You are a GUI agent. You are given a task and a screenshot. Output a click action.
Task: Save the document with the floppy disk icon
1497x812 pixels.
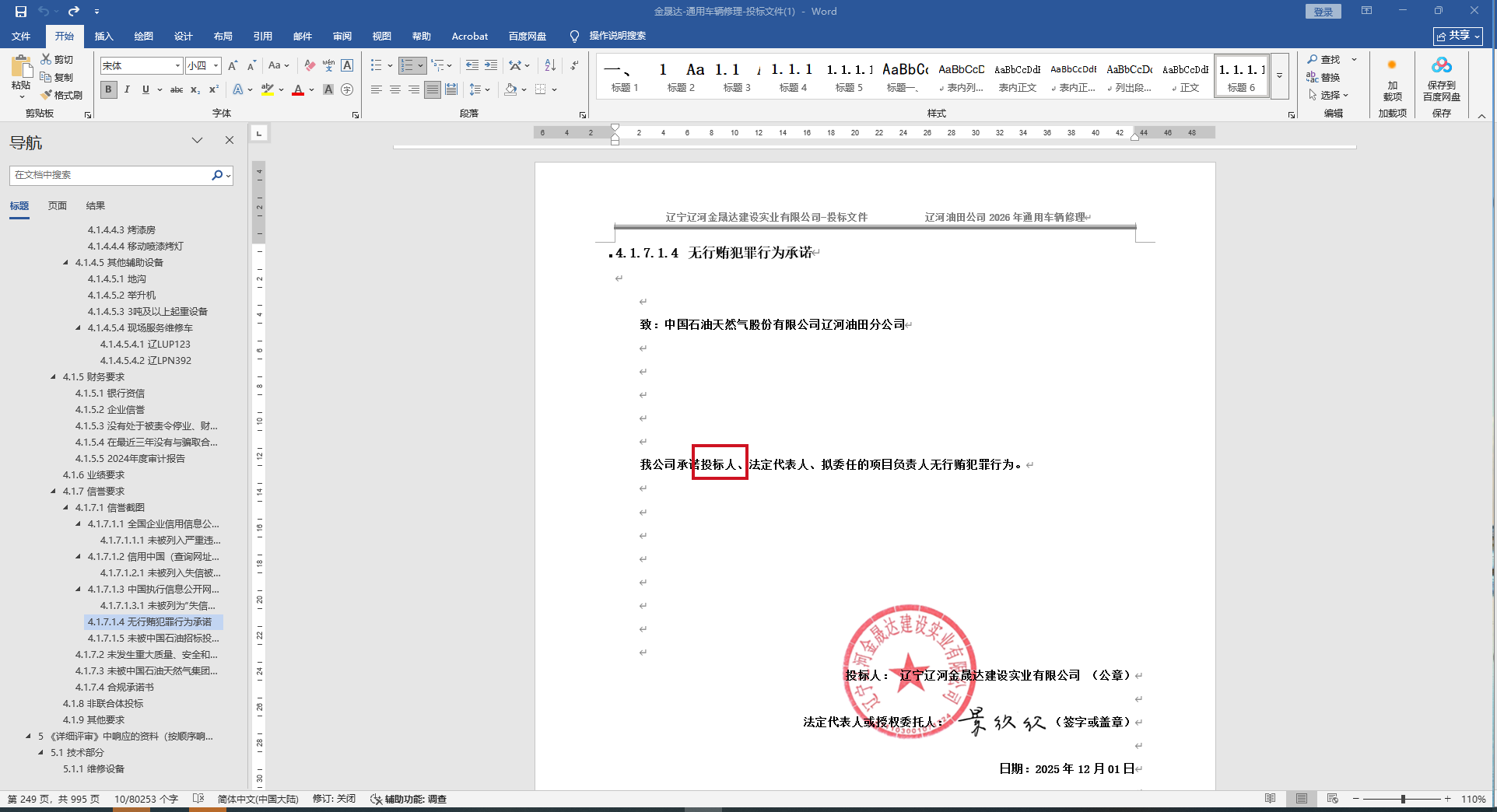click(x=21, y=12)
